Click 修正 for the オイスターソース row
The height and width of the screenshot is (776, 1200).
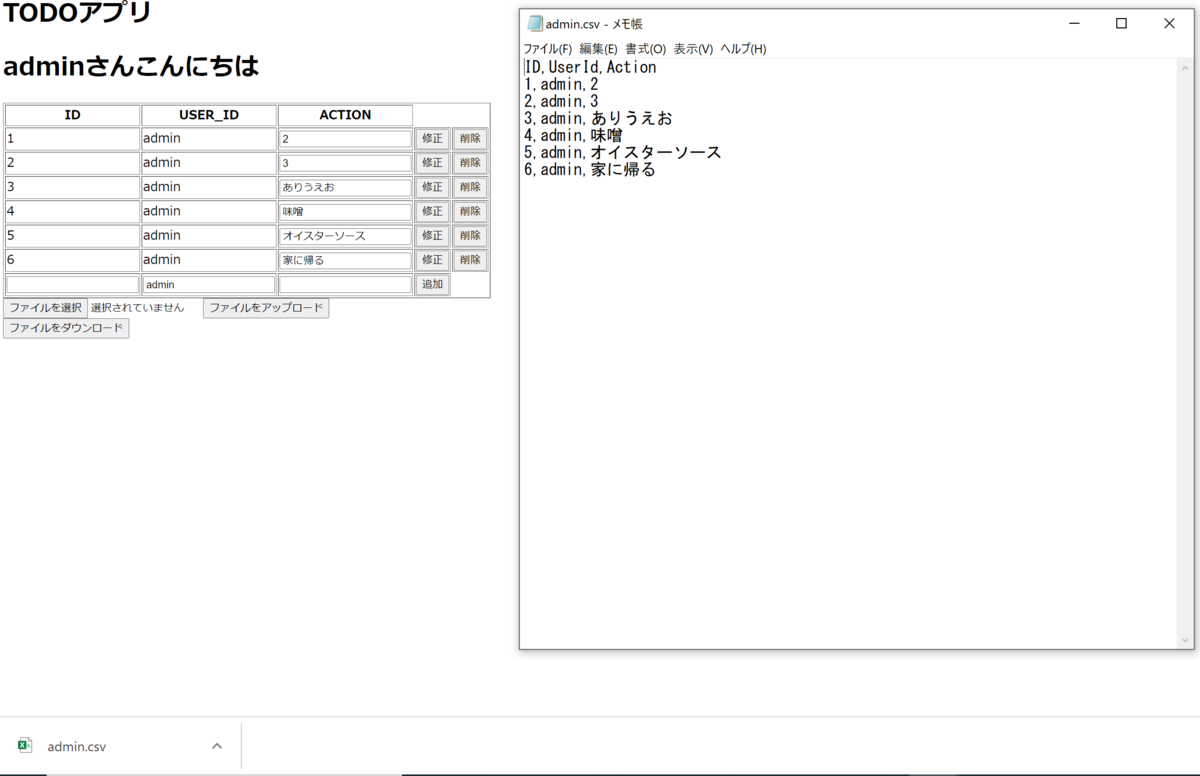click(432, 236)
